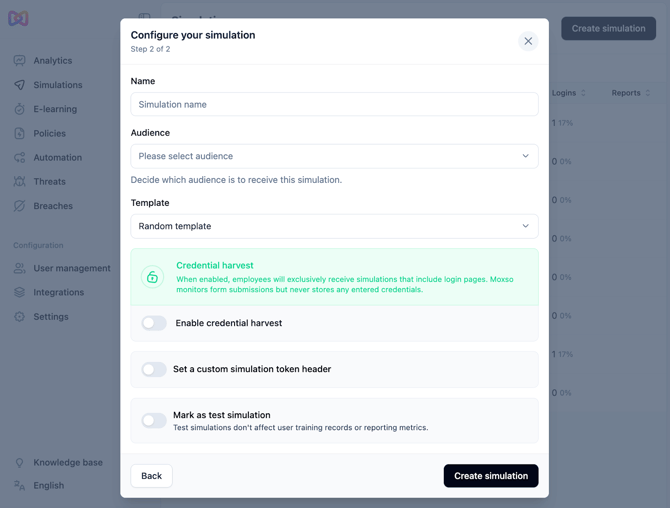
Task: Click the Analytics sidebar icon
Action: (20, 61)
